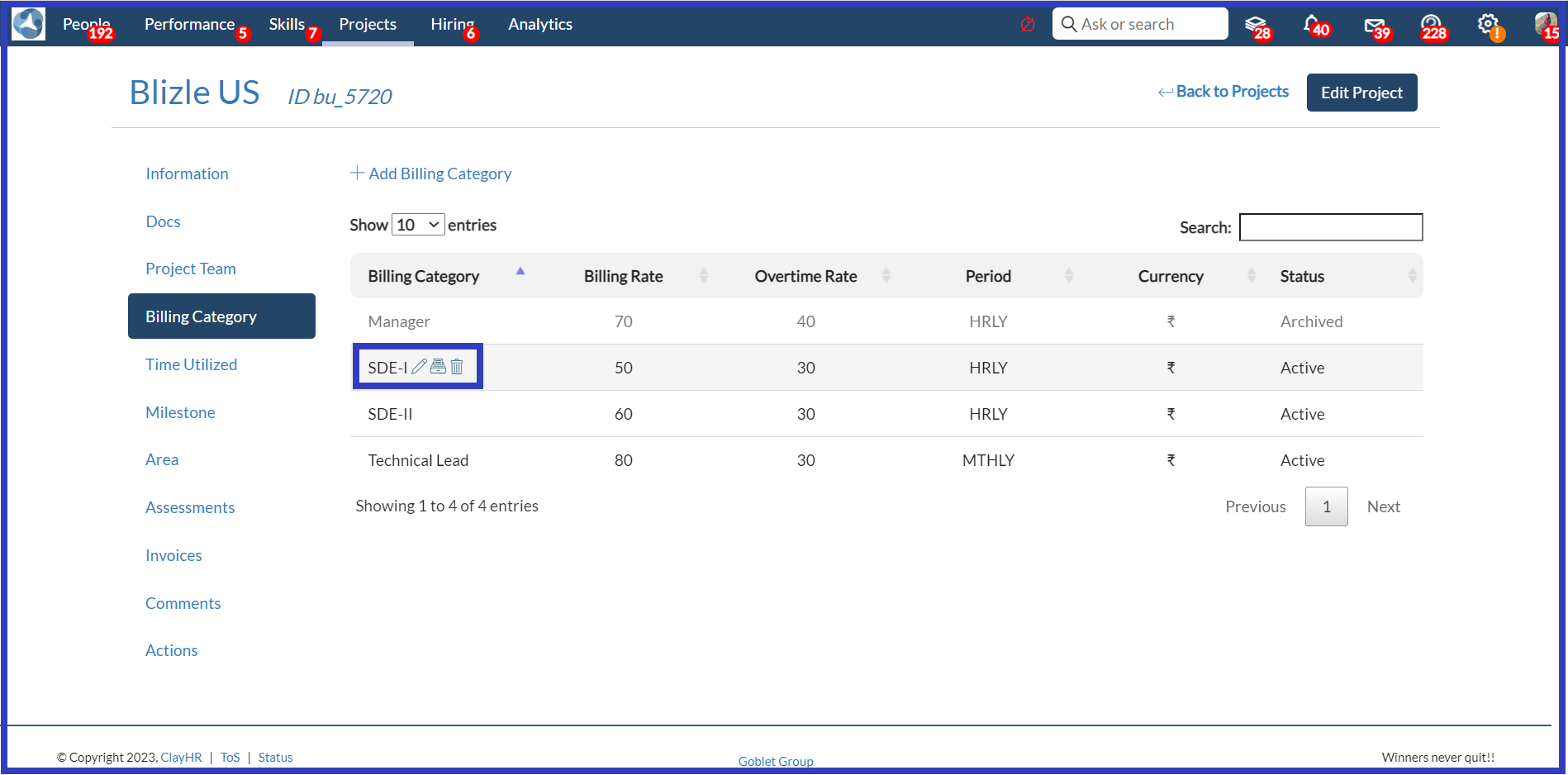
Task: Click billing rate 80 in Technical Lead row
Action: tap(624, 460)
